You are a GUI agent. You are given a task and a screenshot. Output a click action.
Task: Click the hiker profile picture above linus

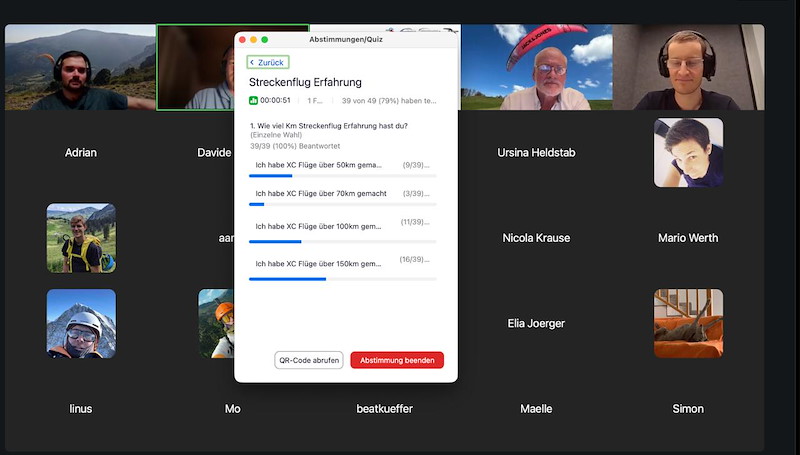pos(81,238)
